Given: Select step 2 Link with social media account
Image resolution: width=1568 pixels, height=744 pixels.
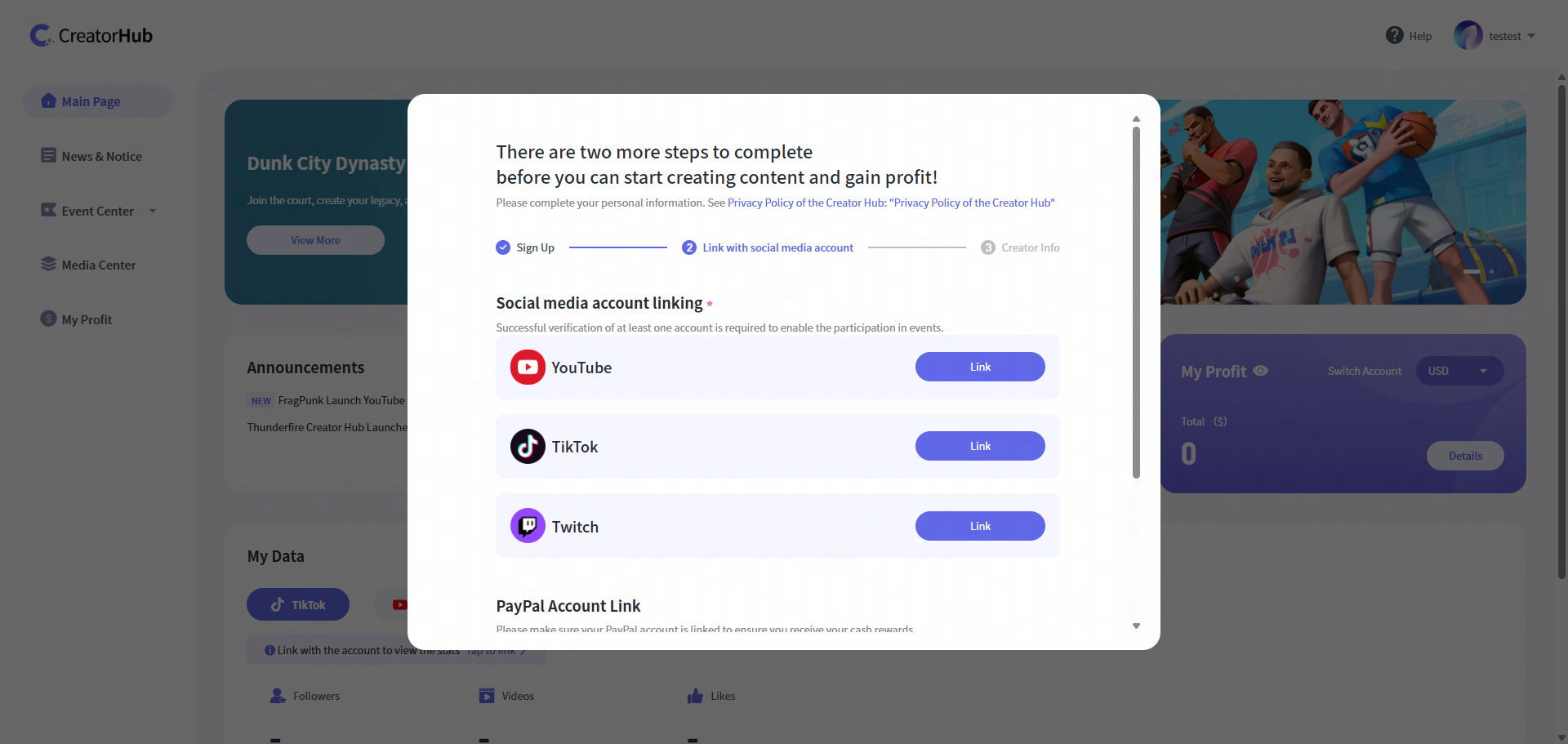Looking at the screenshot, I should point(768,247).
